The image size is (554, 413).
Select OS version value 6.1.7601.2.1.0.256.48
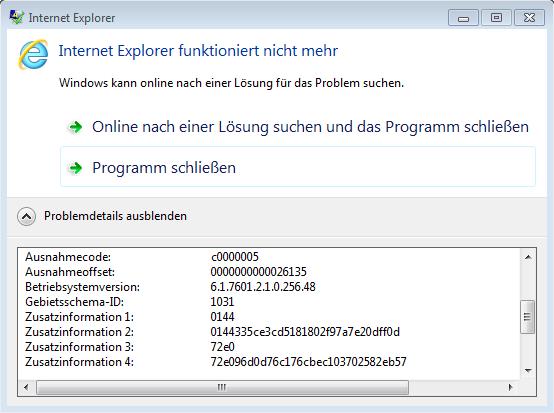point(263,287)
